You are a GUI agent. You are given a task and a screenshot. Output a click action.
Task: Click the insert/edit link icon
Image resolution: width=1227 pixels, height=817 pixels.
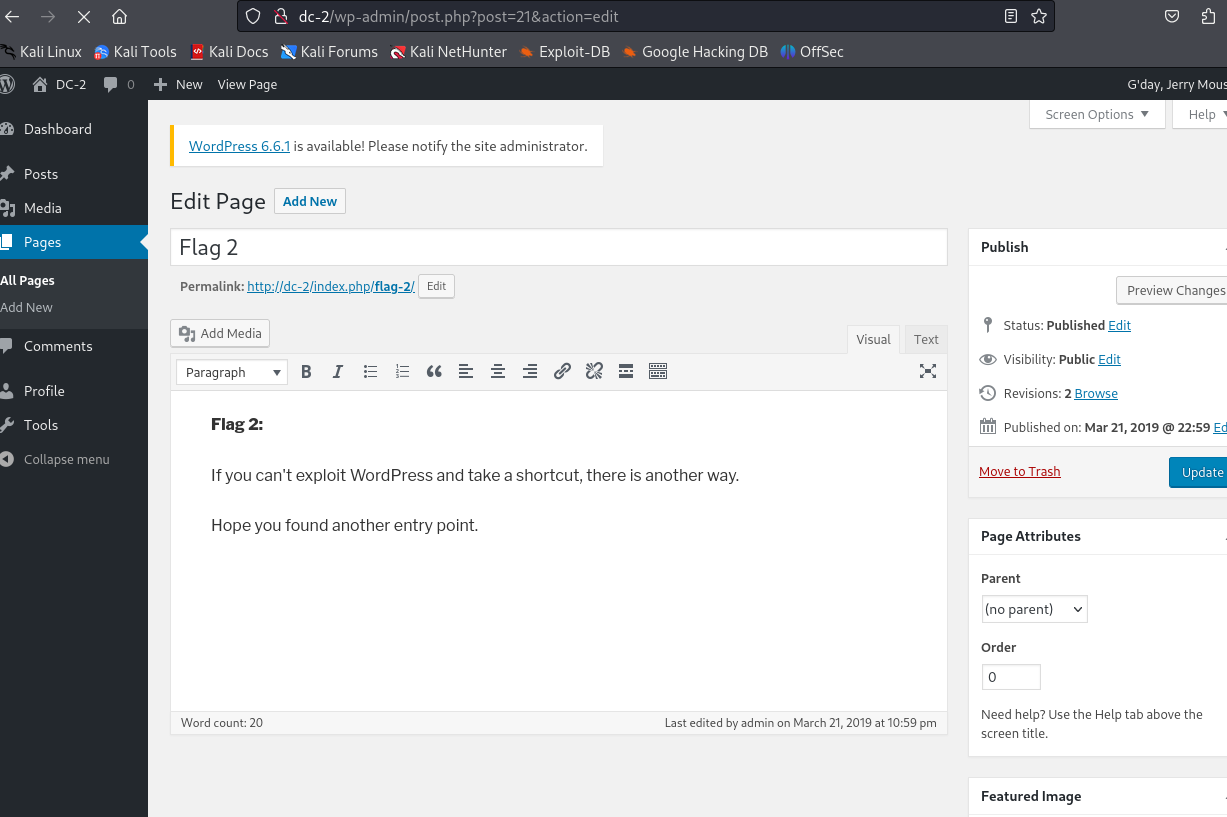562,372
